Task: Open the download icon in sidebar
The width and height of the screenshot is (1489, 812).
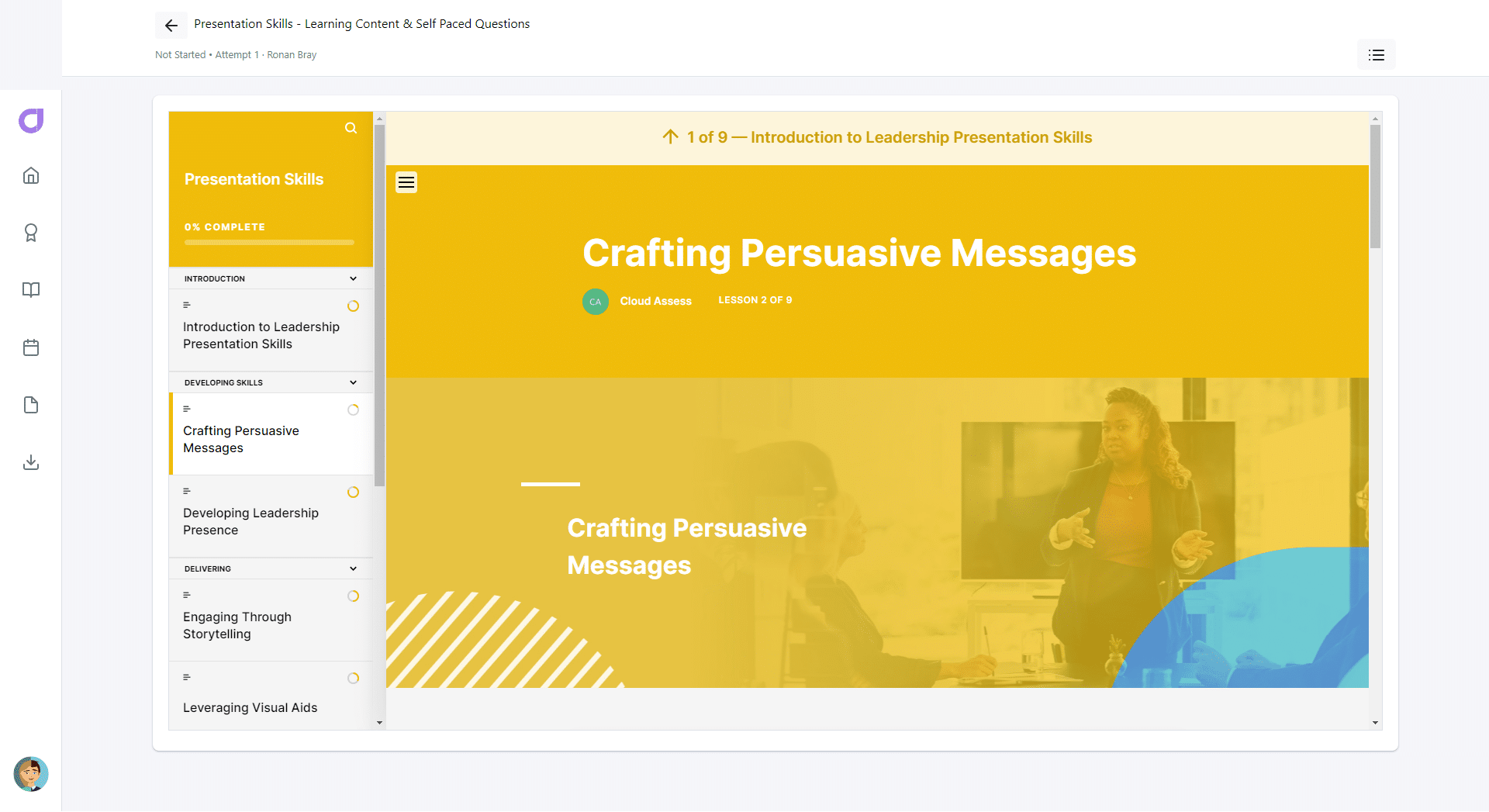Action: pyautogui.click(x=31, y=462)
